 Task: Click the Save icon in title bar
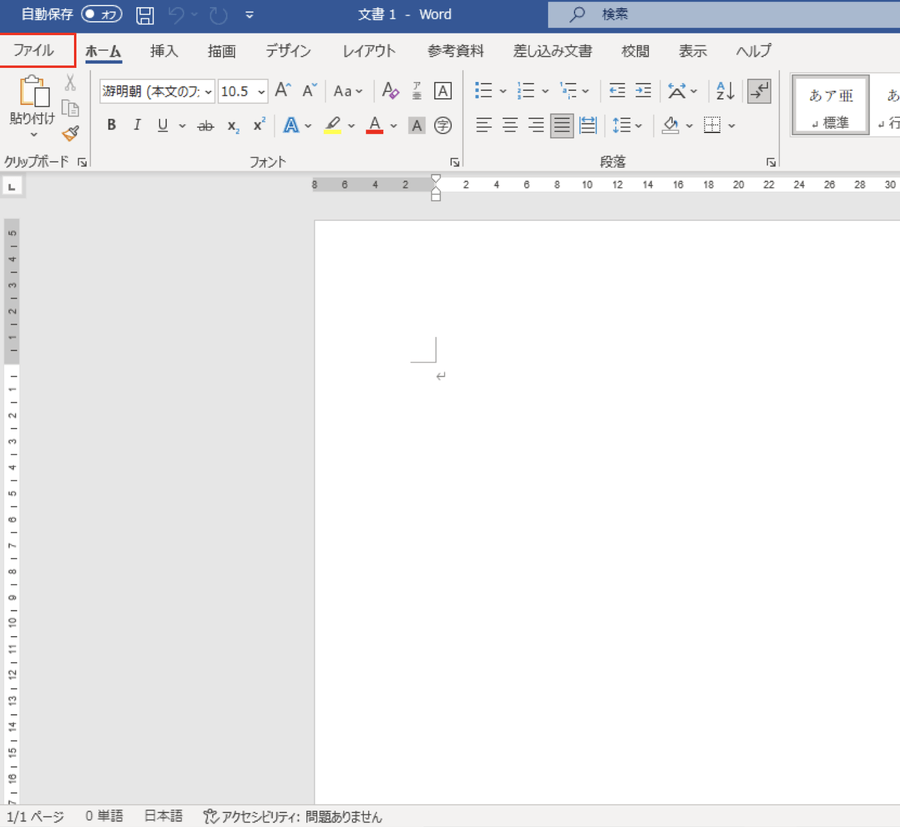[x=145, y=15]
